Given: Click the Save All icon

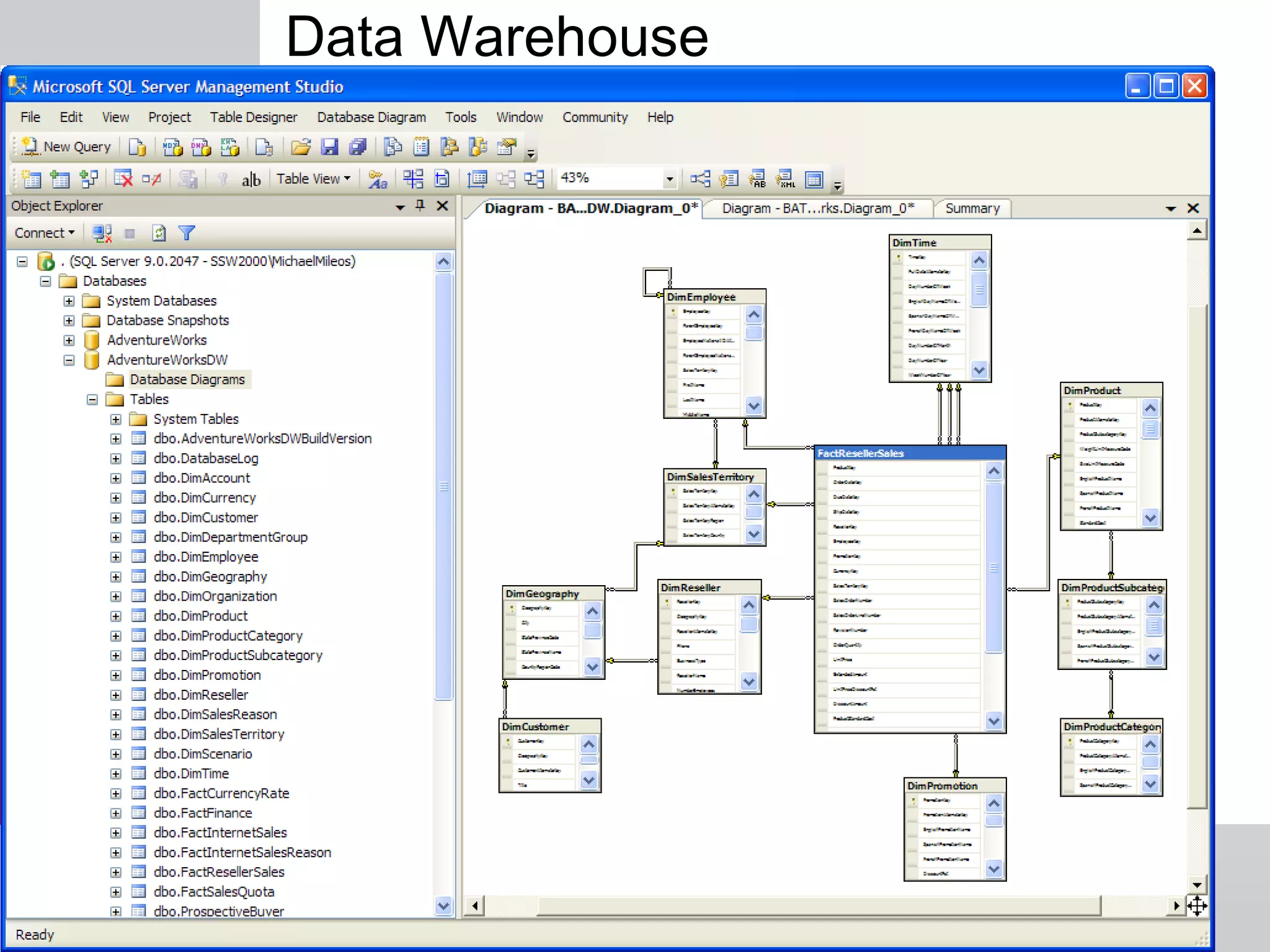Looking at the screenshot, I should click(358, 147).
